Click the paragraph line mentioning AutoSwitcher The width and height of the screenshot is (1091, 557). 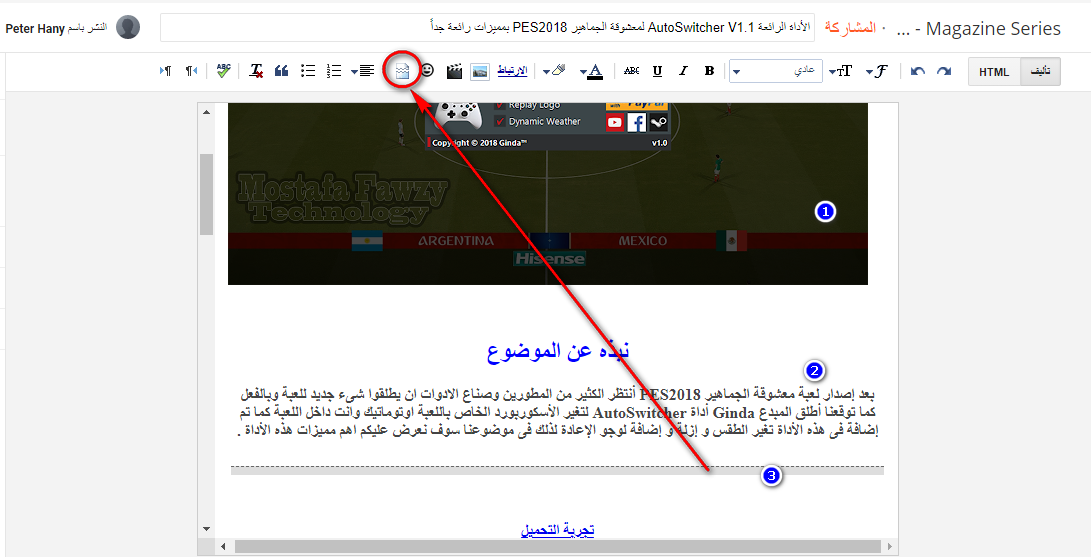557,413
